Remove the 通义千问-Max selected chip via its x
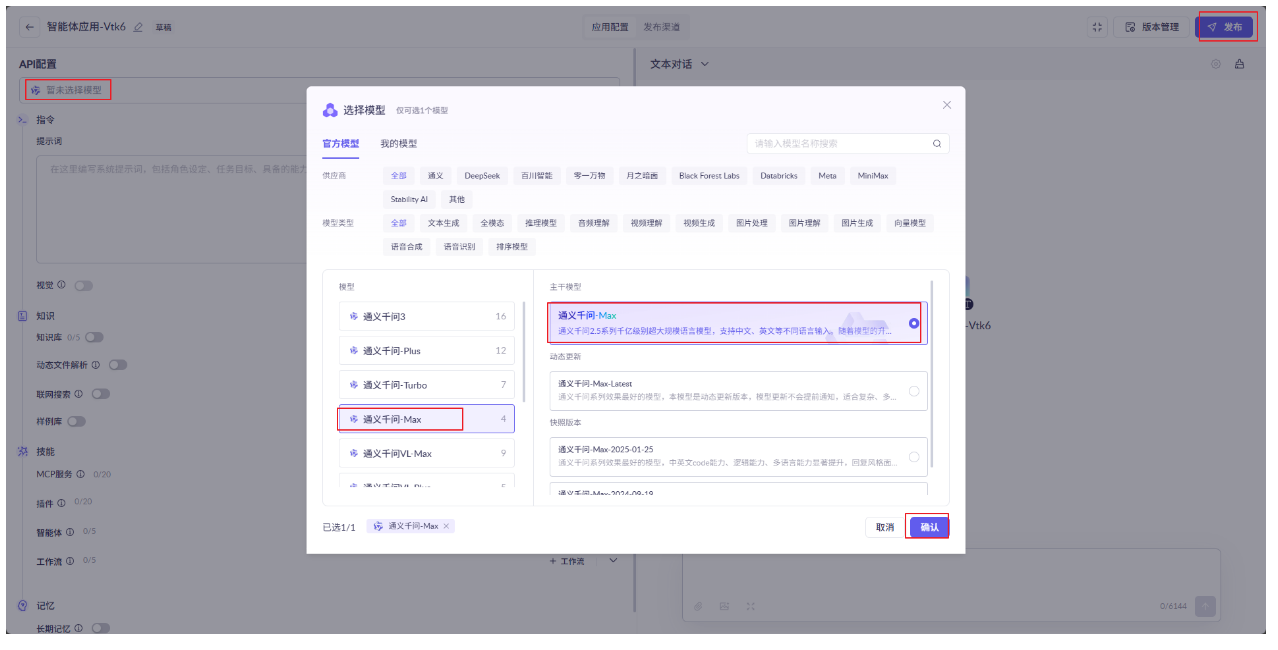Viewport: 1278px width, 650px height. pos(446,526)
